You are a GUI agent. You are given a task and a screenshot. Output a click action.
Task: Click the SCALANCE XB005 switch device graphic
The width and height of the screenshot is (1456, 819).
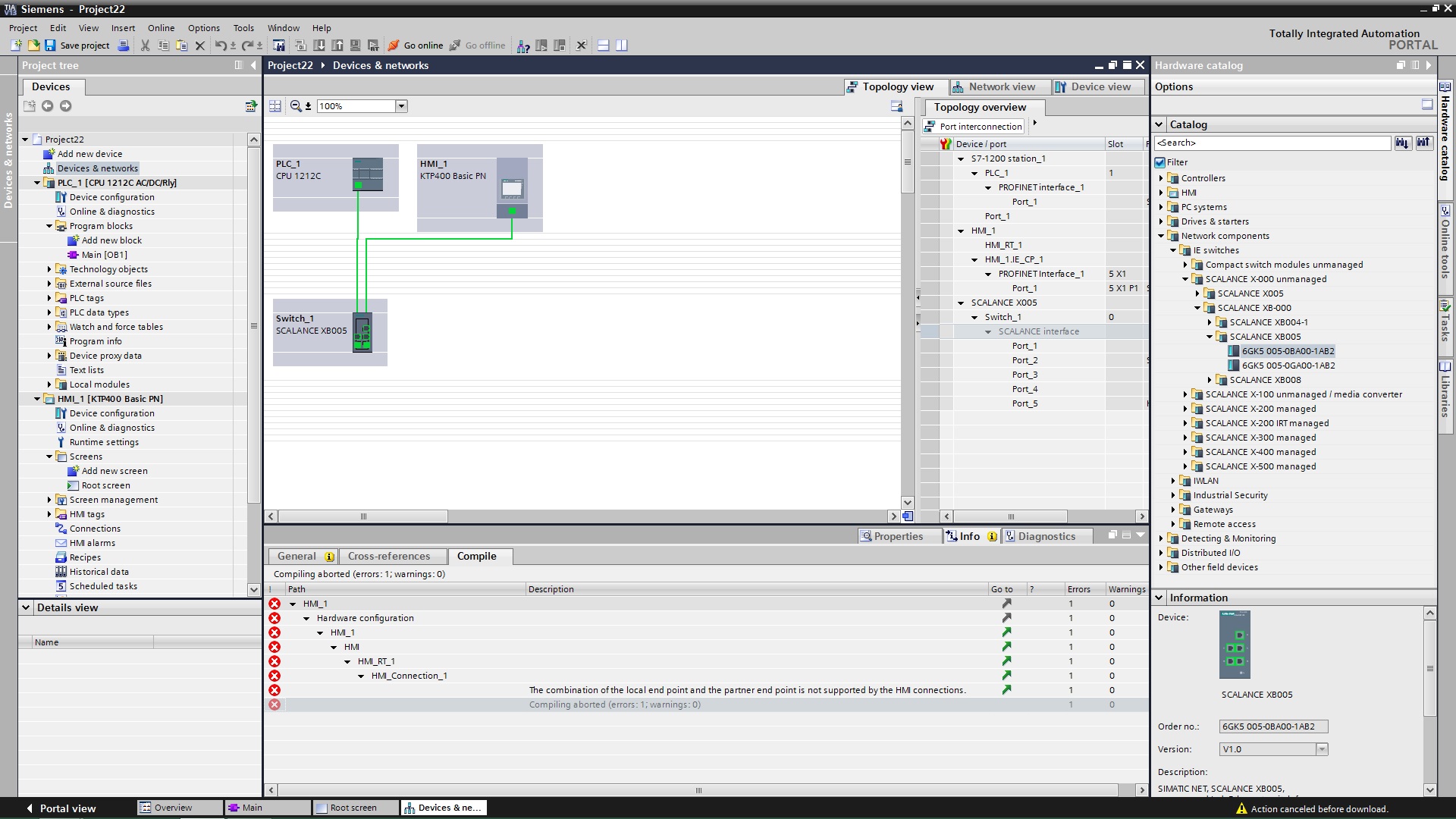[362, 332]
